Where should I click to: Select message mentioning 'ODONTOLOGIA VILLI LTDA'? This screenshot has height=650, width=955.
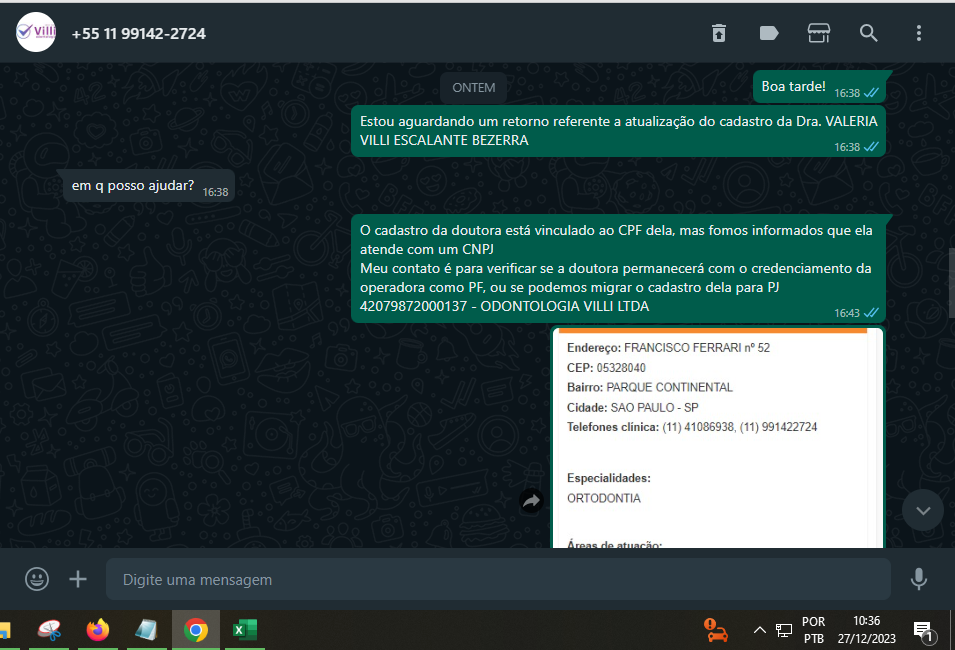point(618,269)
